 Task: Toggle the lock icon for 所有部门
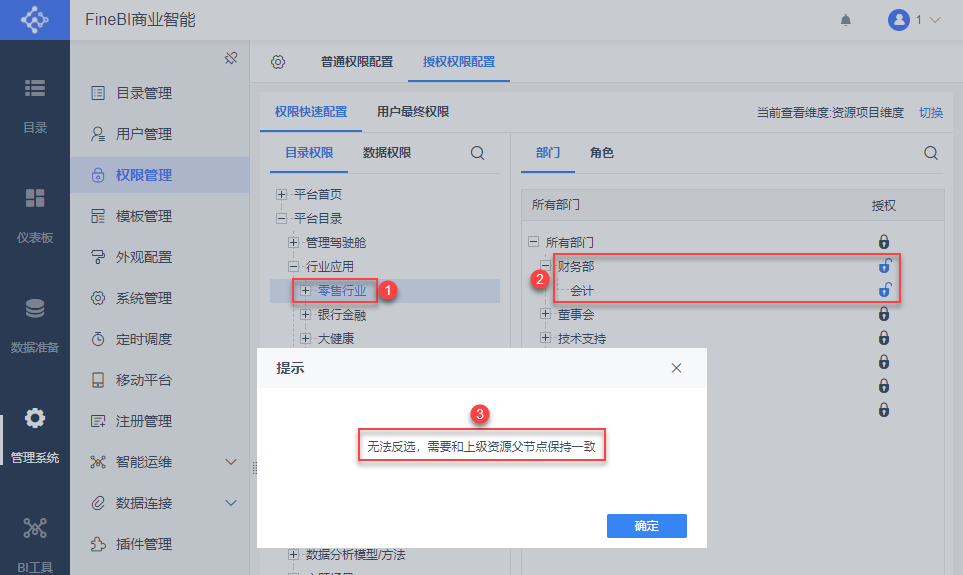[884, 241]
